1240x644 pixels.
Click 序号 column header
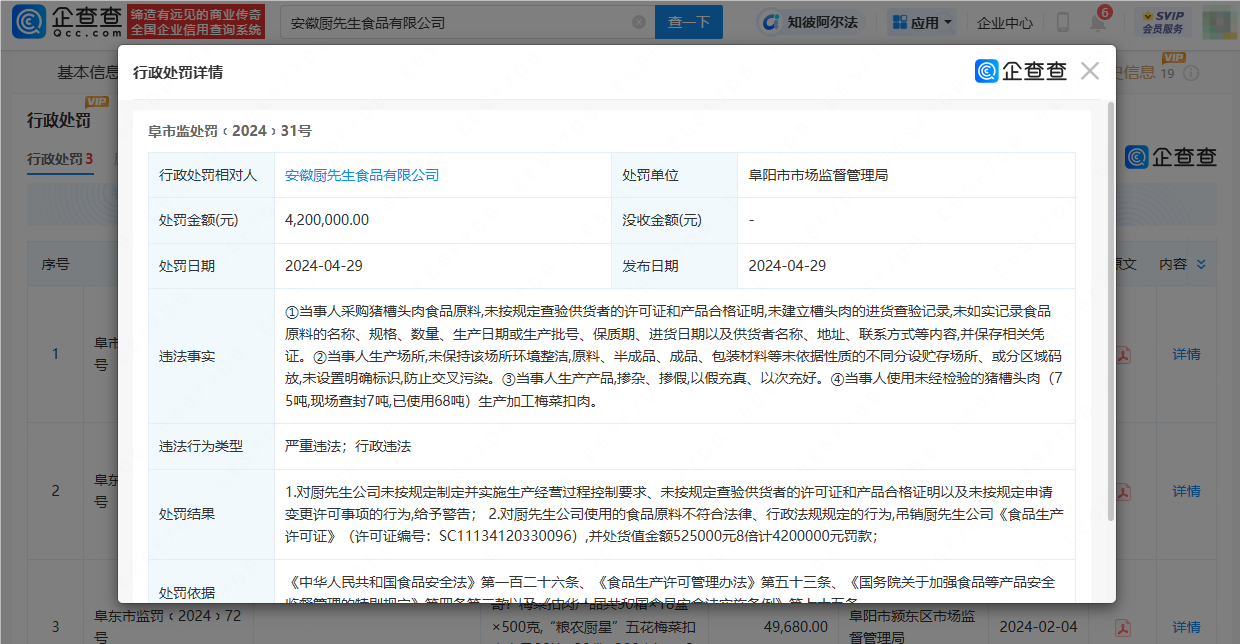pos(55,264)
